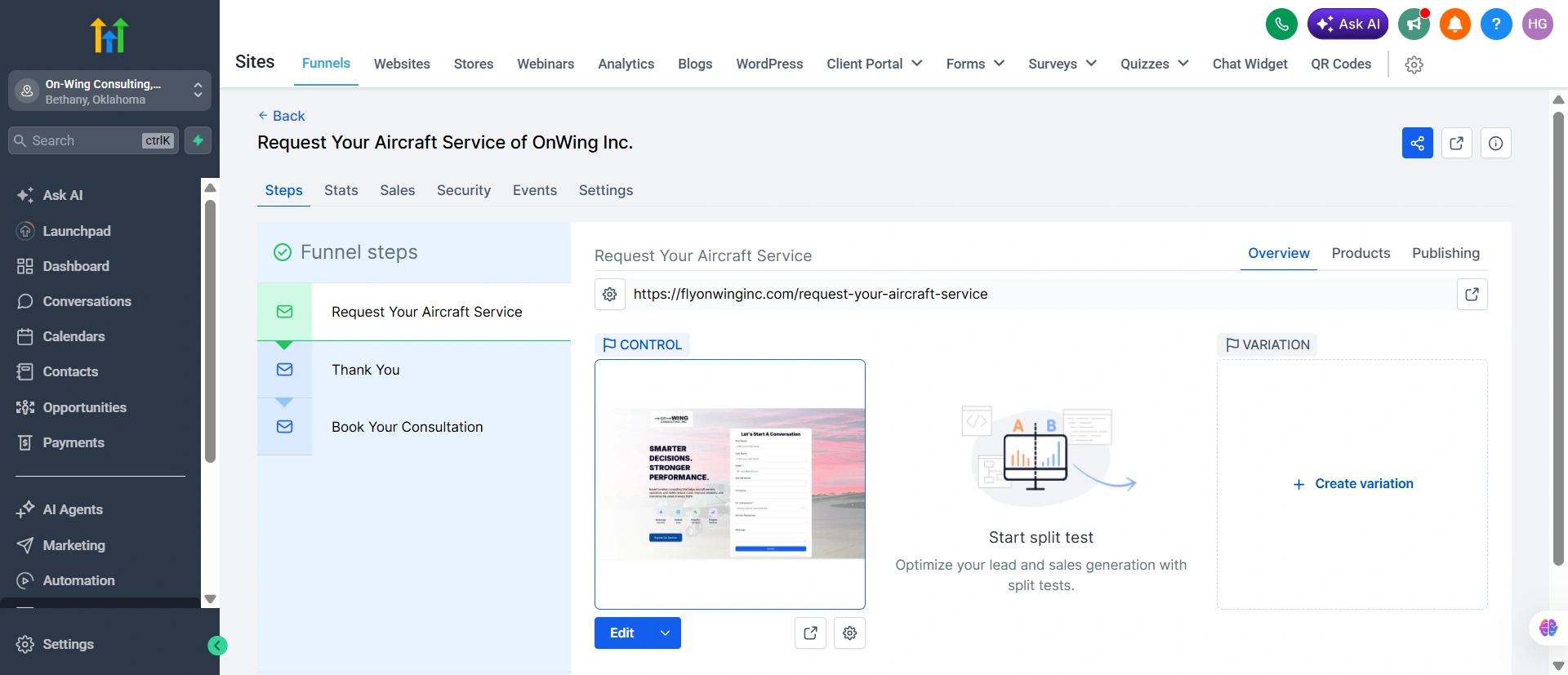Screen dimensions: 1568x675
Task: Click the control page thumbnail preview
Action: (x=730, y=484)
